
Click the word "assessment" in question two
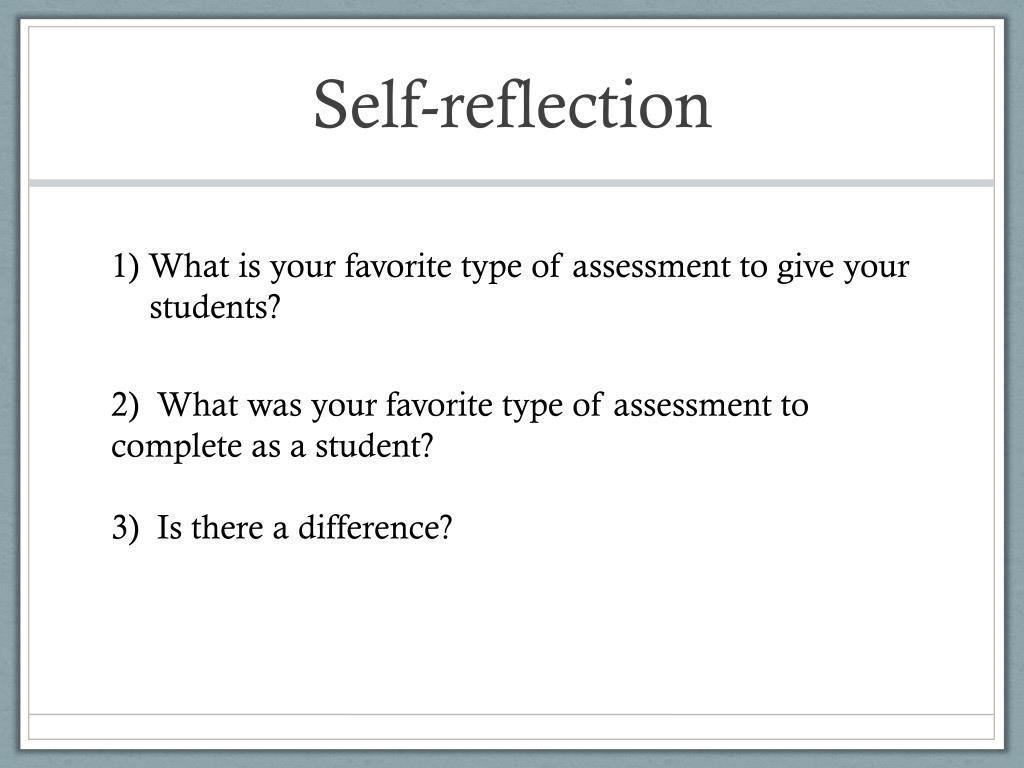[x=692, y=405]
